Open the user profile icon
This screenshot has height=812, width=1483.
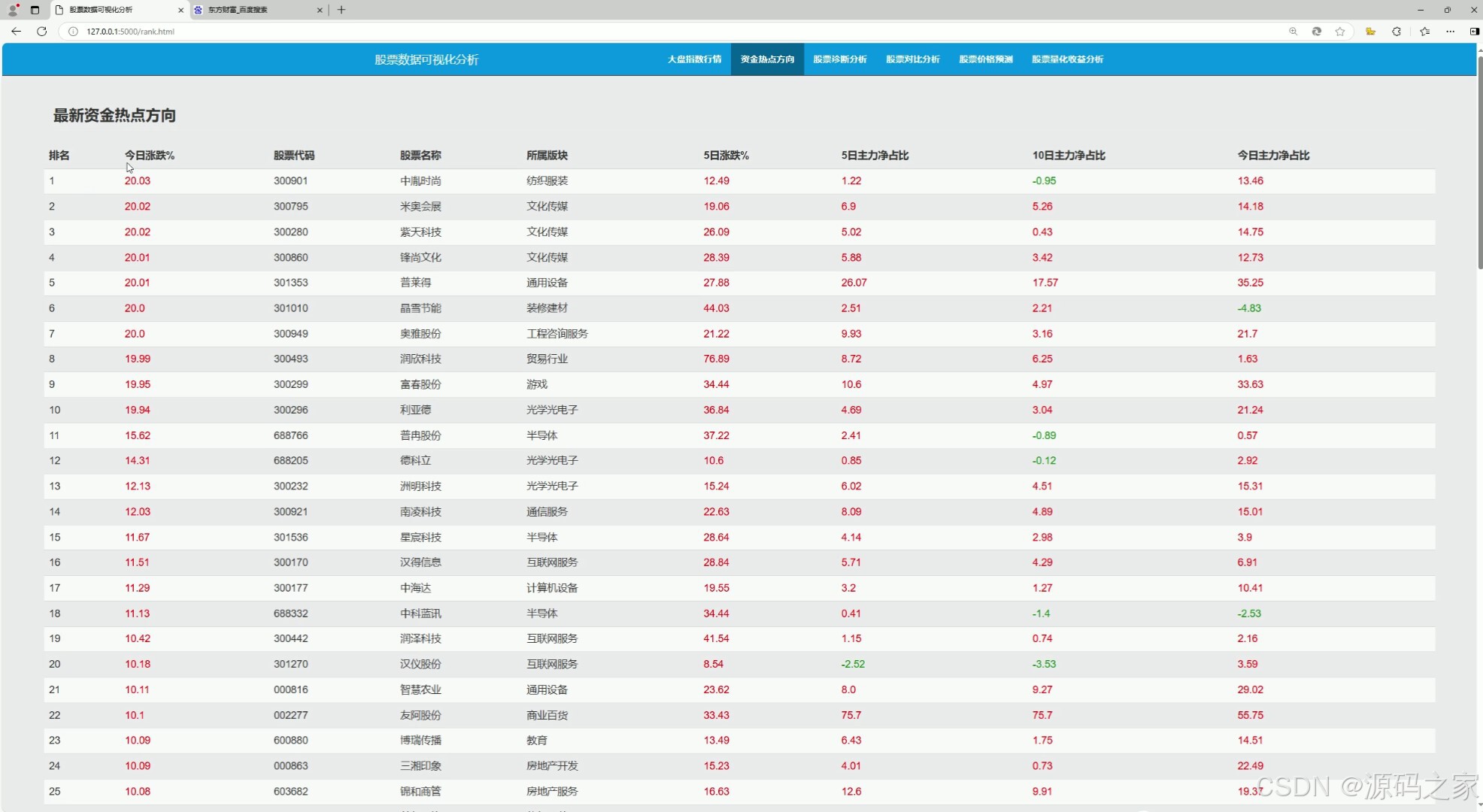13,10
